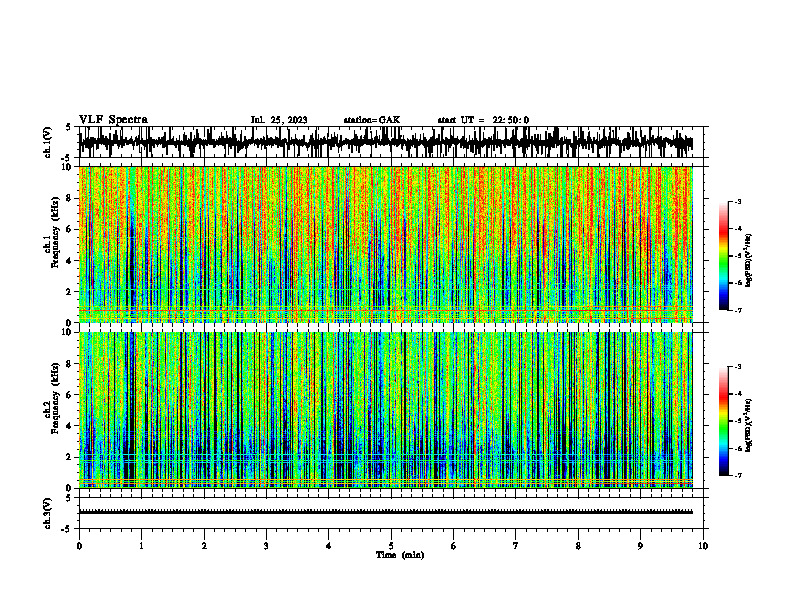The image size is (792, 612).
Task: Click the time axis tick label 4
Action: pos(329,546)
